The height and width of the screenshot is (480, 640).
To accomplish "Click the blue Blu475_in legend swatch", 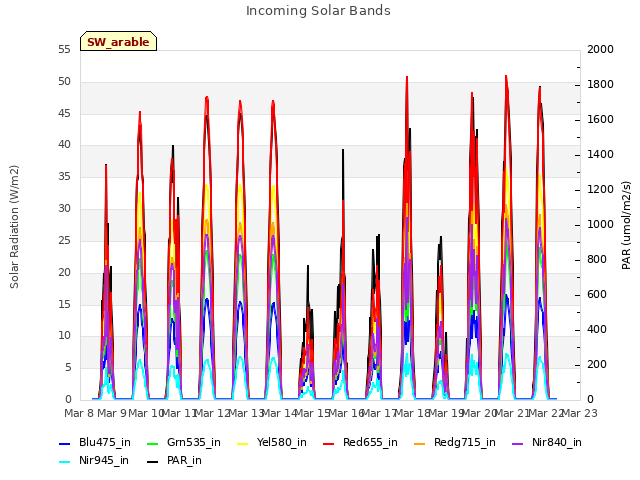I will point(65,443).
